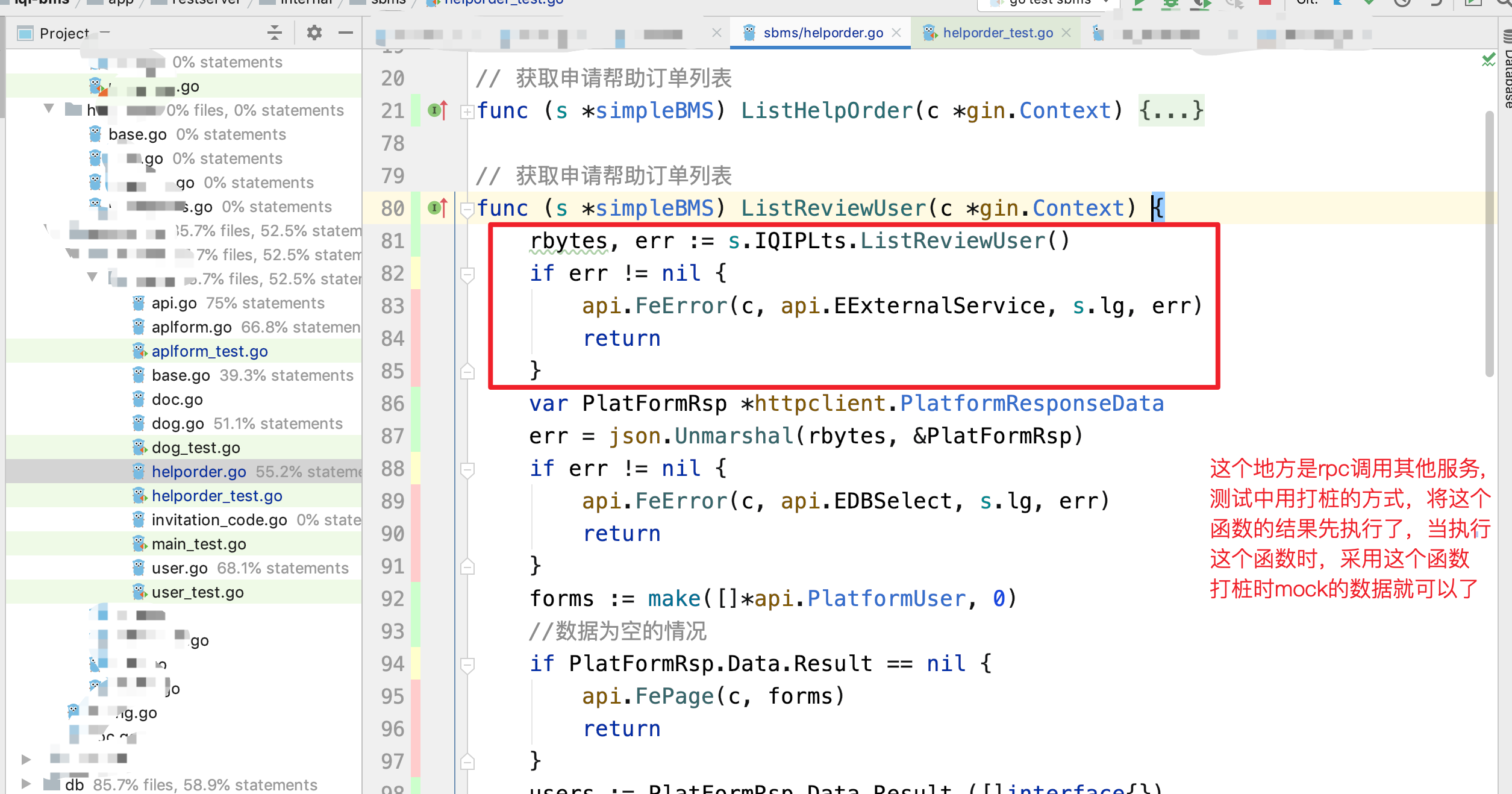1512x794 pixels.
Task: Select dog.go 51.1% statements file
Action: (184, 424)
